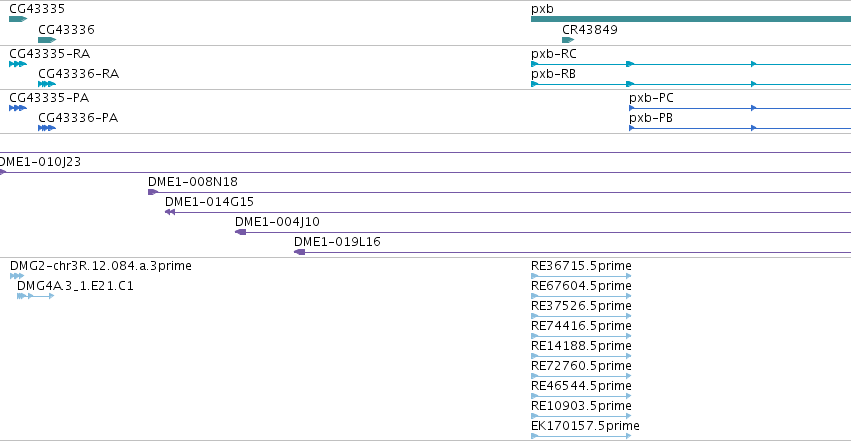Select the pxb-PC protein feature
Image resolution: width=851 pixels, height=441 pixels.
pos(740,108)
